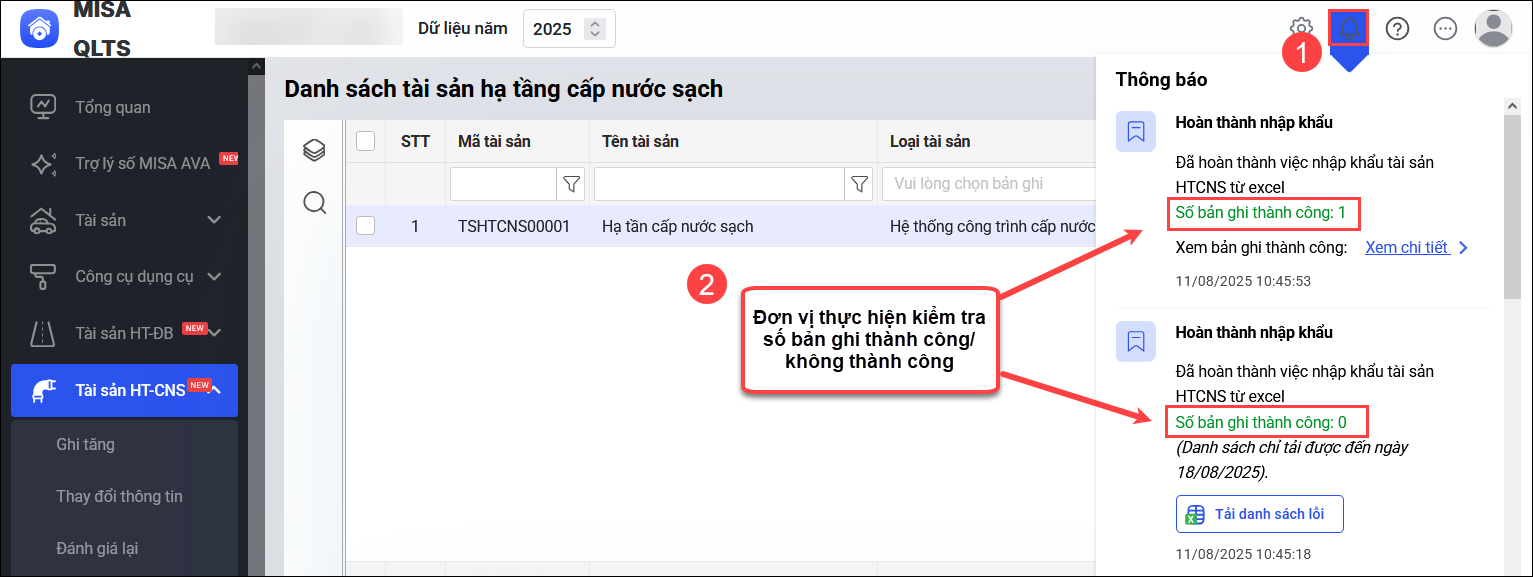
Task: Open the three-dot more options icon
Action: [x=1445, y=28]
